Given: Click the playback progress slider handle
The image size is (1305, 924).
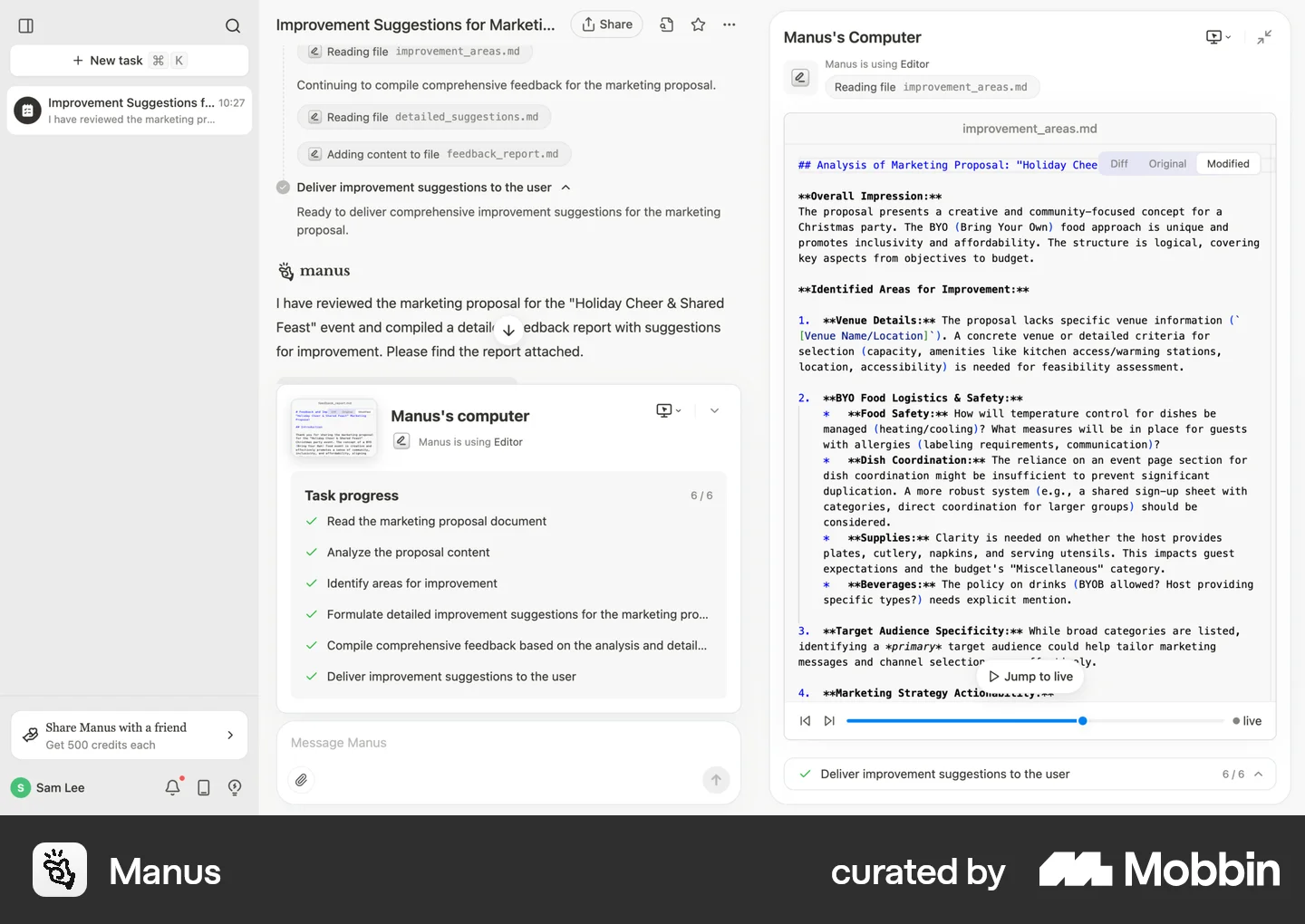Looking at the screenshot, I should point(1082,721).
